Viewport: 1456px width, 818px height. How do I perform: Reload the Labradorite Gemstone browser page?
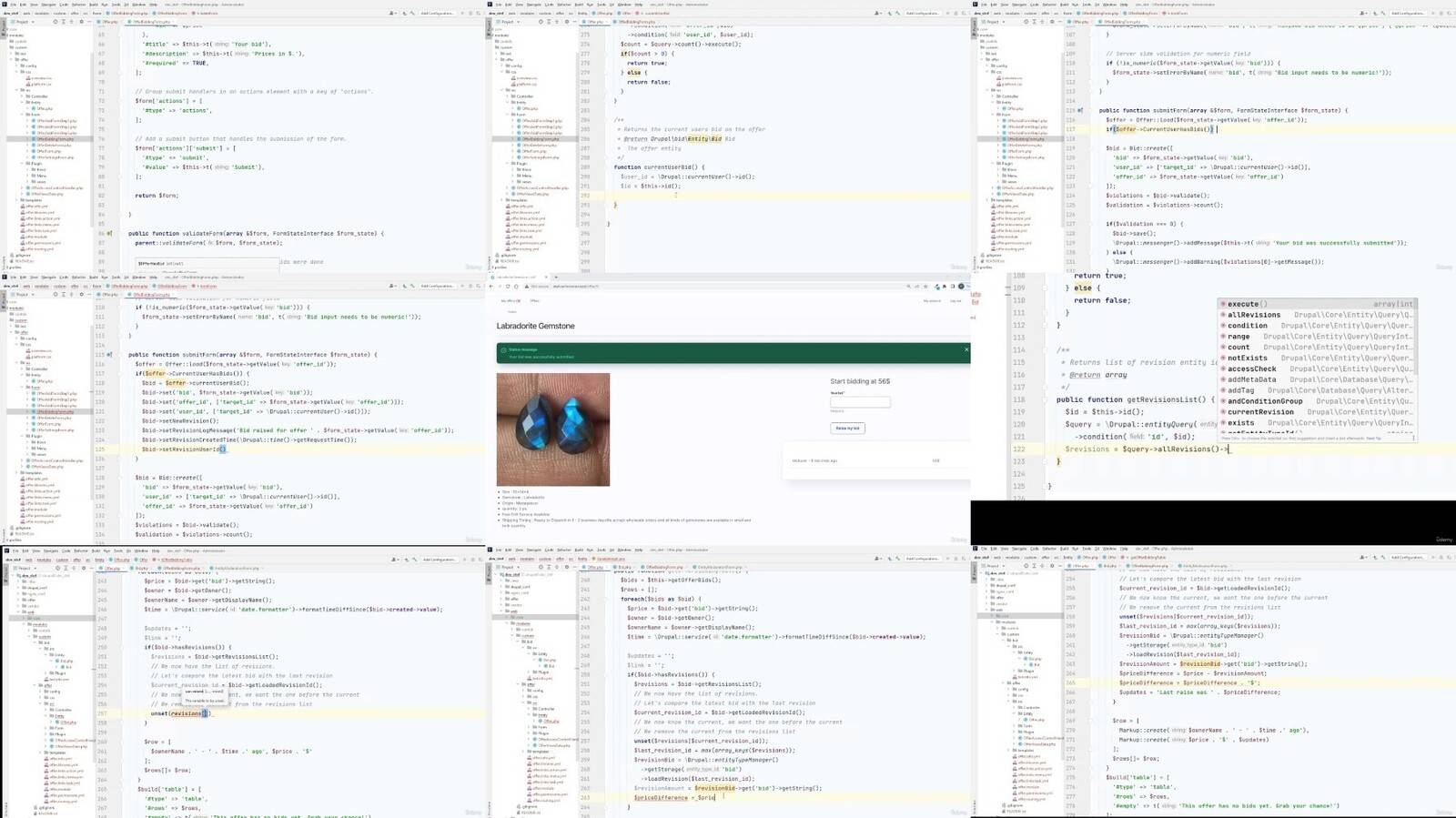click(508, 287)
